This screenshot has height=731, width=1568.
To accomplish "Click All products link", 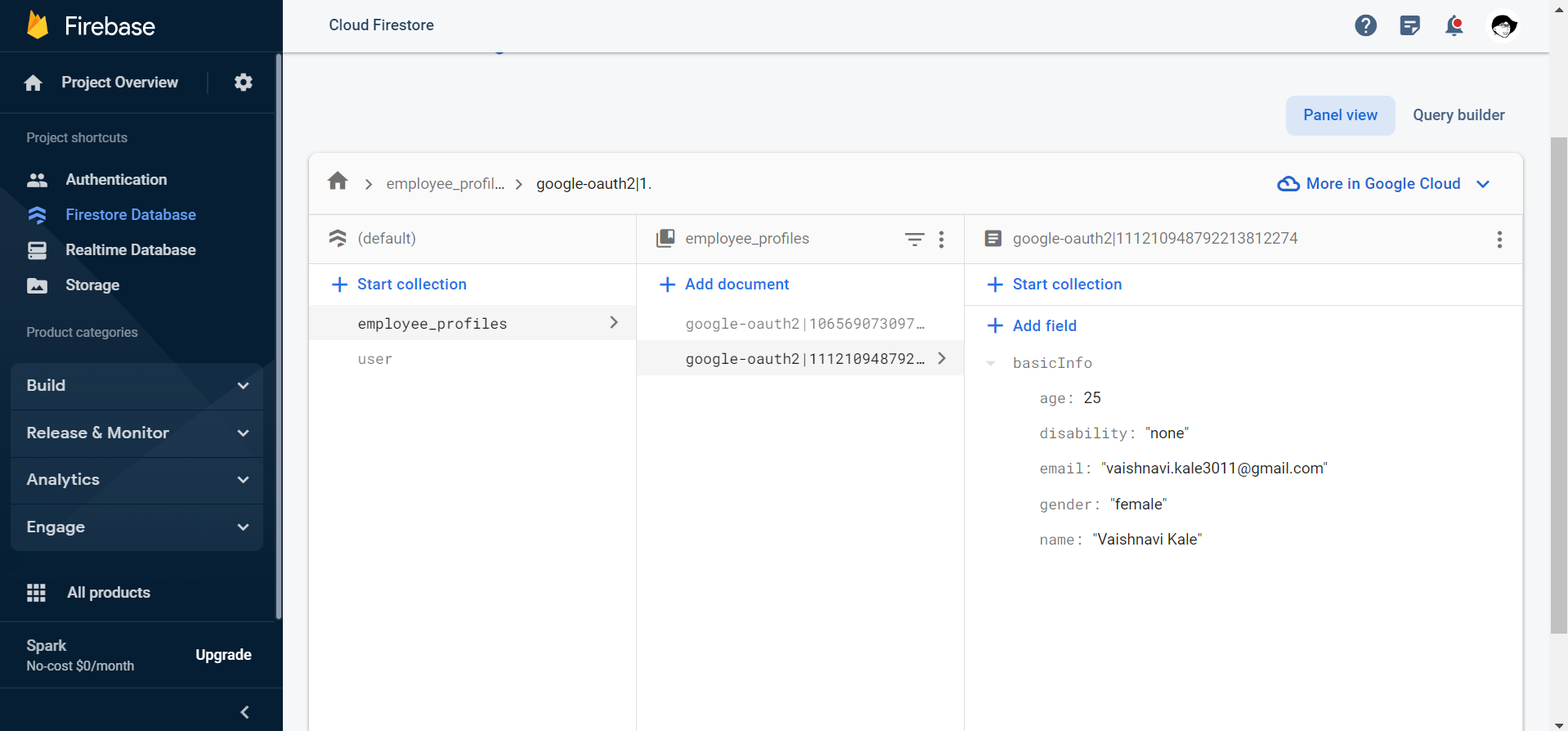I will point(109,593).
